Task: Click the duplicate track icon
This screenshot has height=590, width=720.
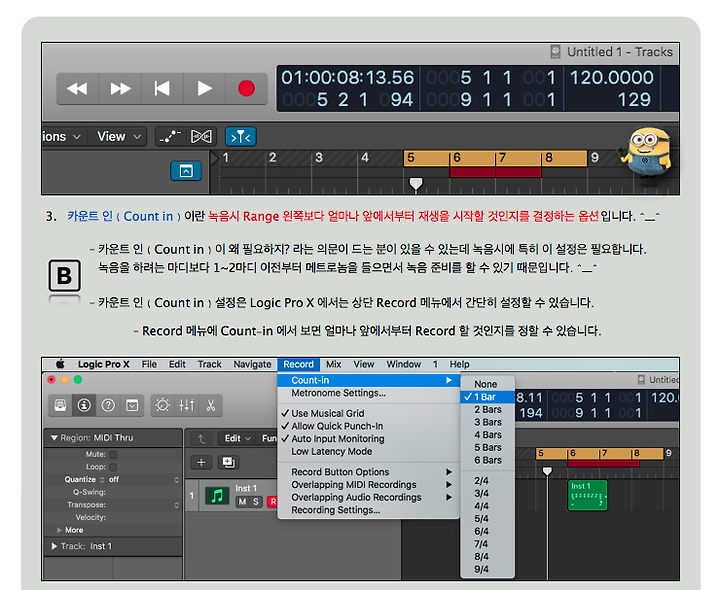Action: point(228,462)
